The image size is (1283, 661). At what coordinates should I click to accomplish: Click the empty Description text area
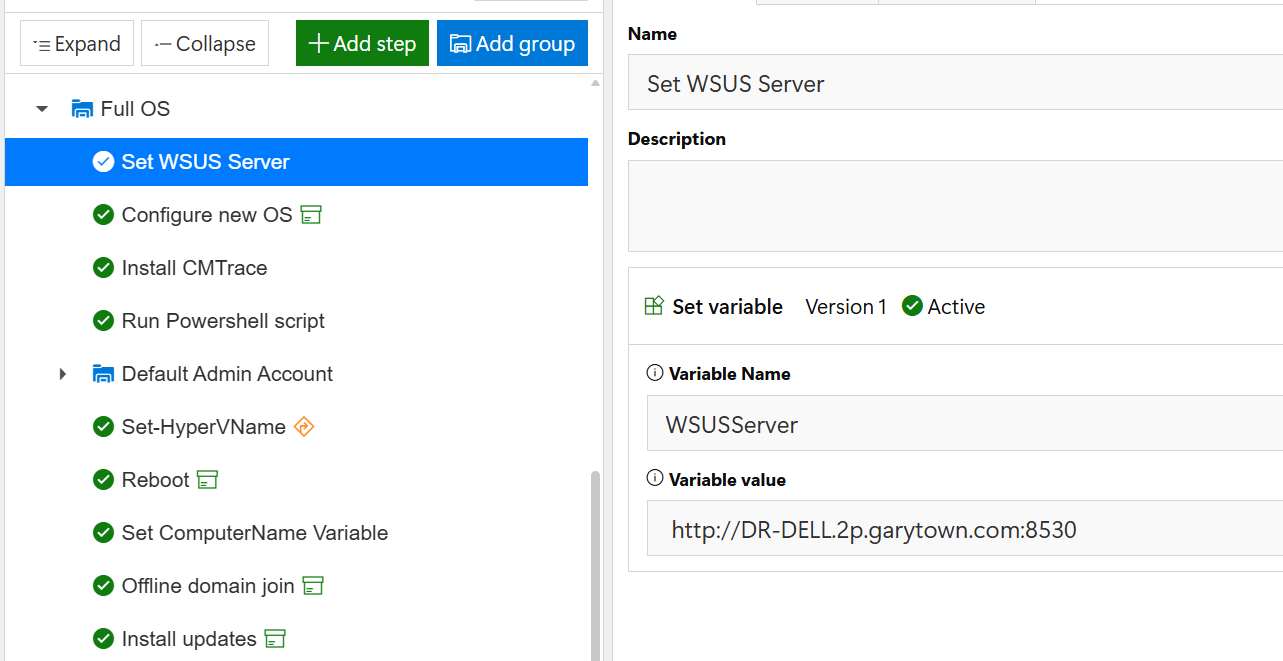pyautogui.click(x=955, y=206)
